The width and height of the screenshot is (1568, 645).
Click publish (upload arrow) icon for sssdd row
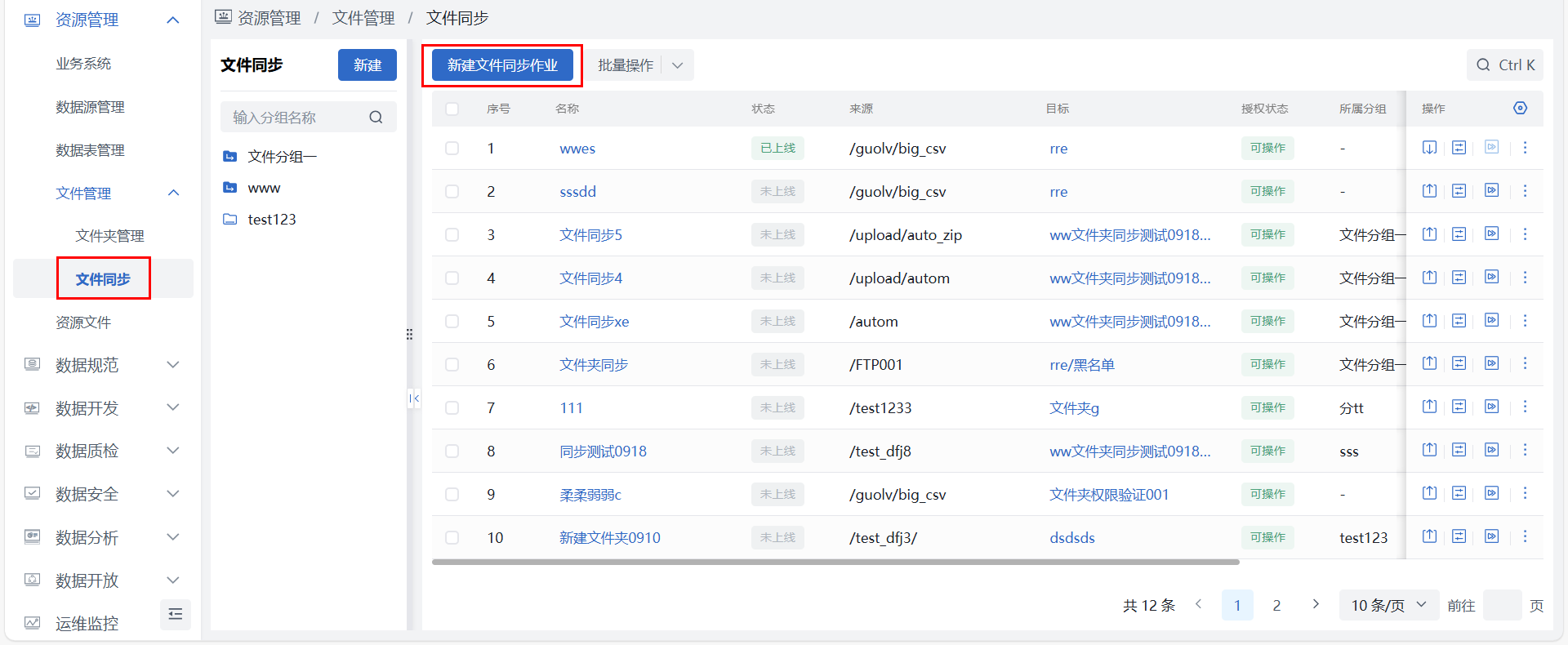pos(1429,191)
